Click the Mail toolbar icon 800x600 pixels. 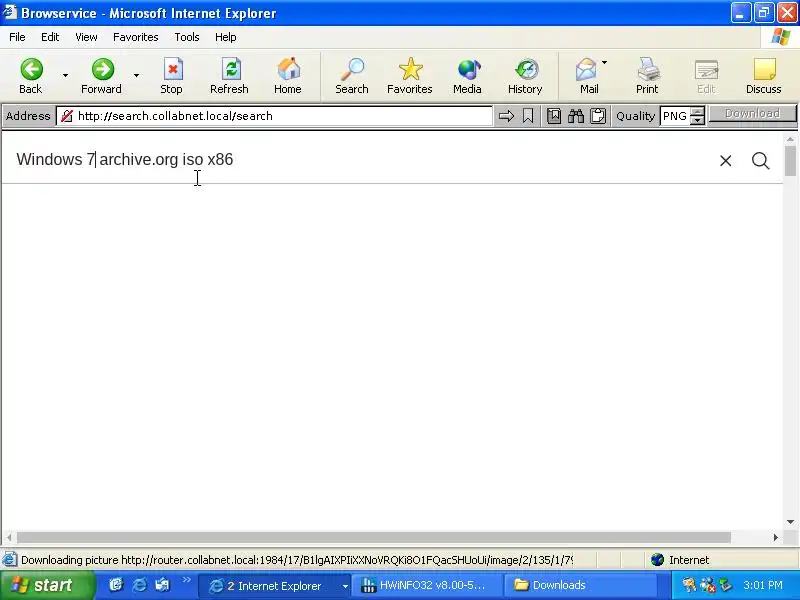pyautogui.click(x=587, y=76)
